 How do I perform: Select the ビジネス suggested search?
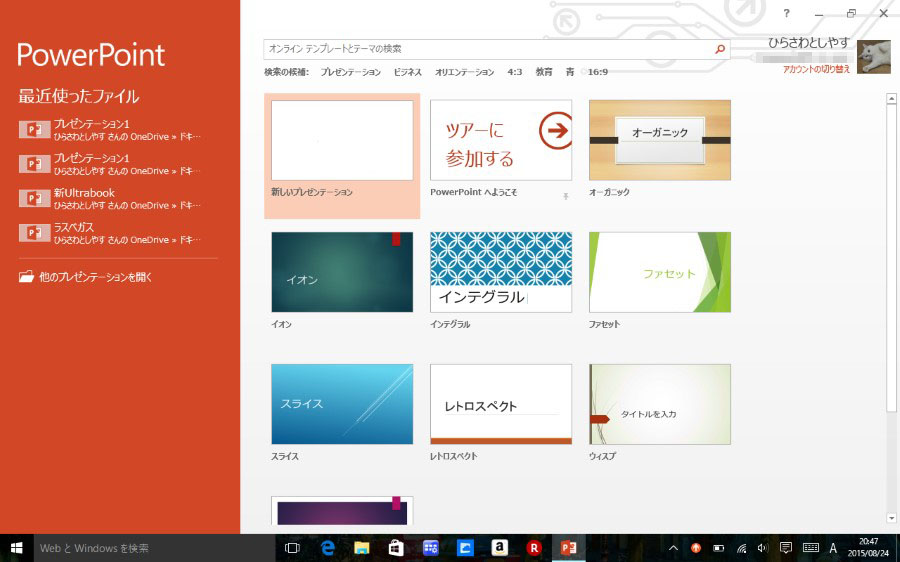point(407,72)
